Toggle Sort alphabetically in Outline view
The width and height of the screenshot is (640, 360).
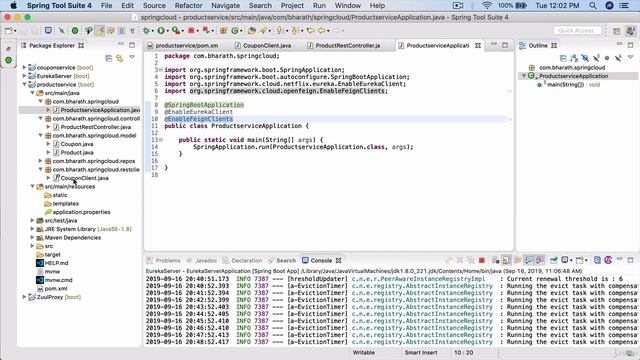click(x=574, y=58)
